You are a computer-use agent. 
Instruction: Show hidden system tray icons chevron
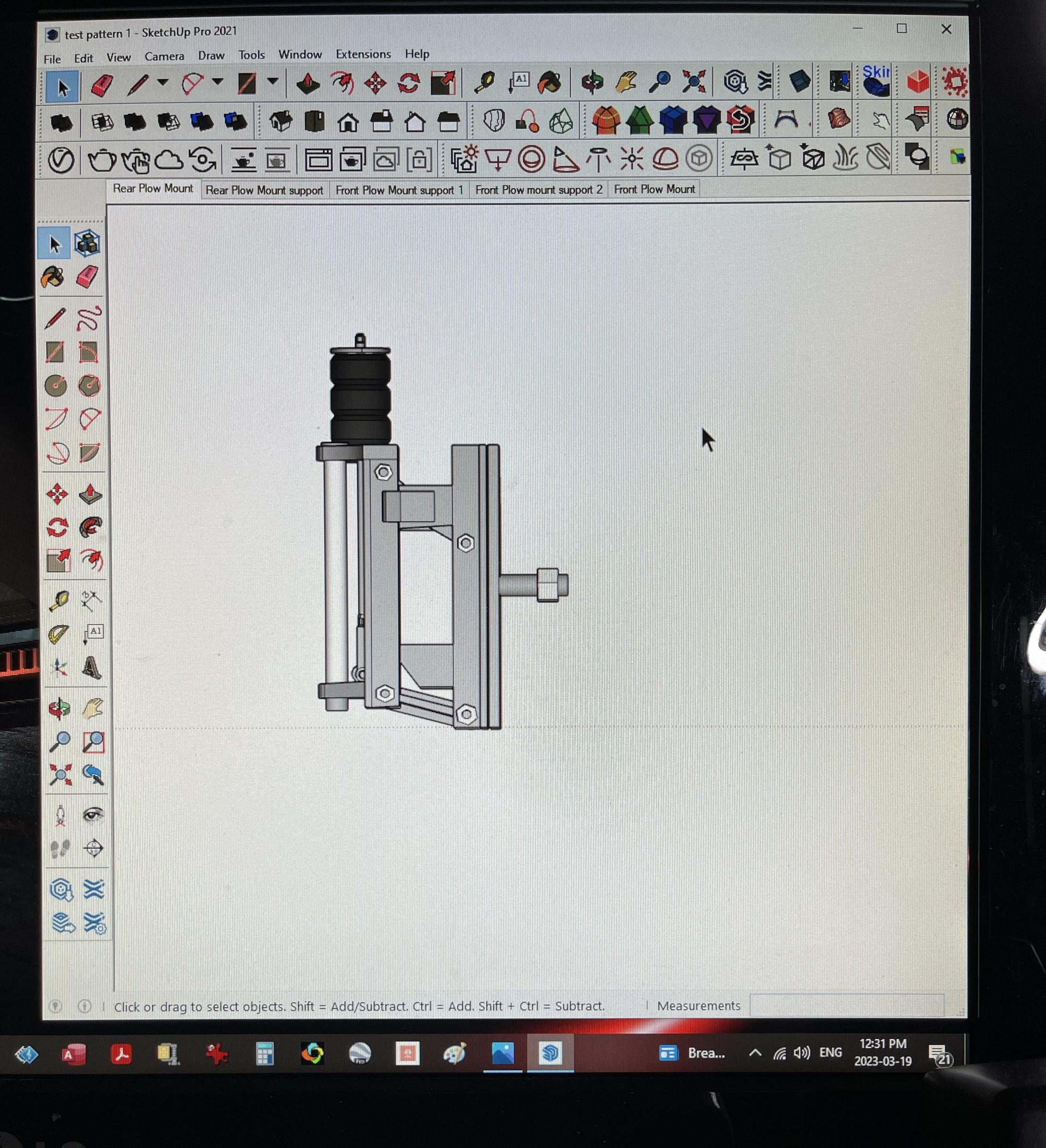point(755,1052)
